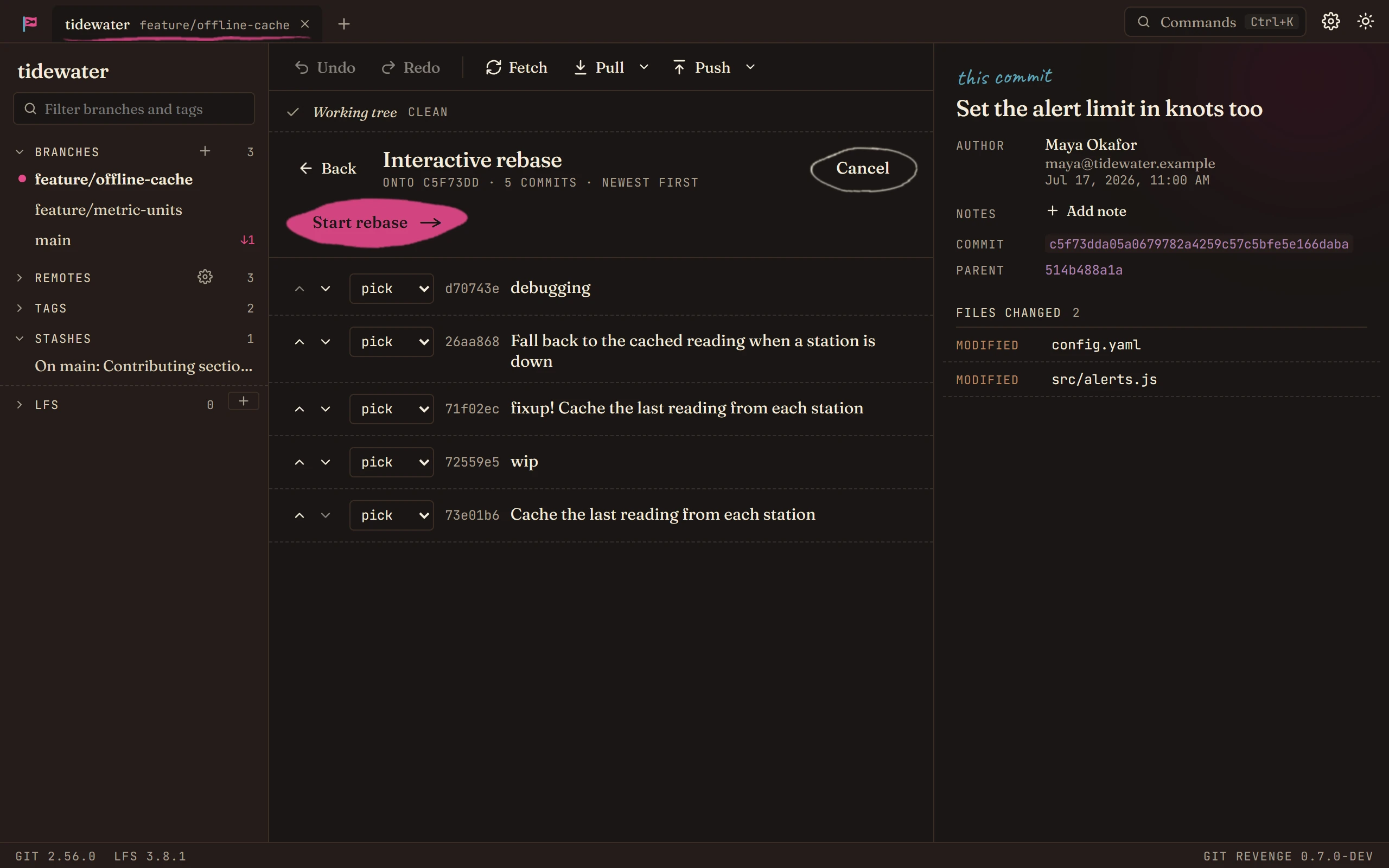Add a new branch with plus icon
Viewport: 1389px width, 868px height.
point(205,151)
